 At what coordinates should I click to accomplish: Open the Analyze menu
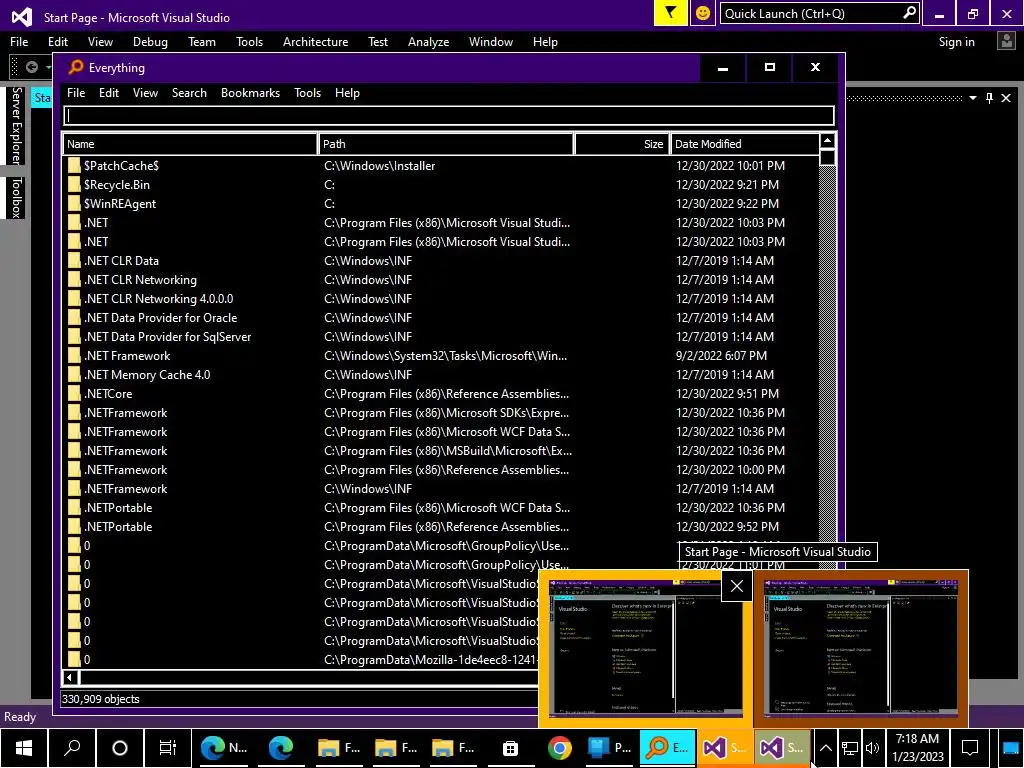[428, 42]
